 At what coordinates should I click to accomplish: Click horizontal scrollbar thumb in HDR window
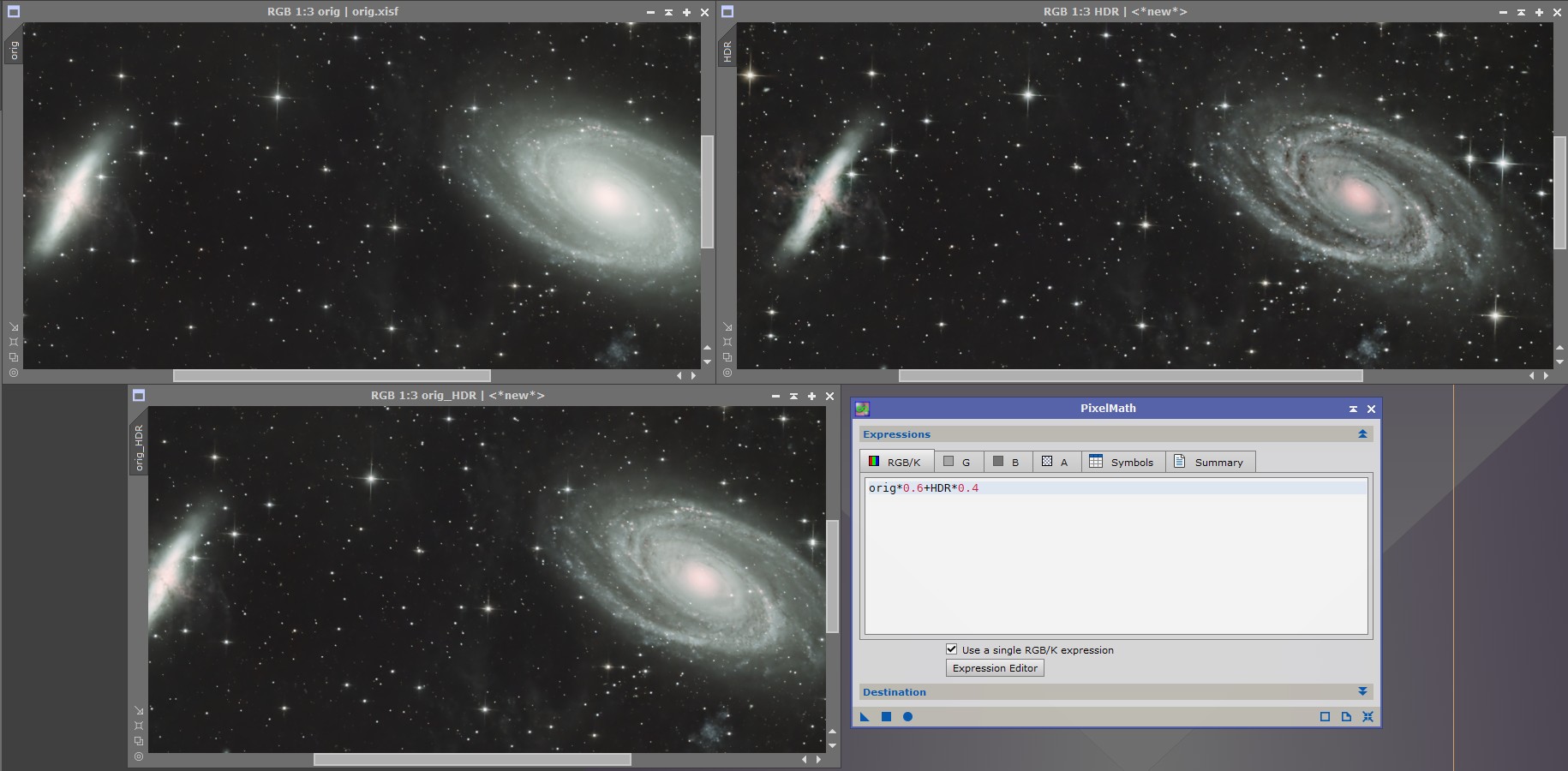click(x=1130, y=375)
